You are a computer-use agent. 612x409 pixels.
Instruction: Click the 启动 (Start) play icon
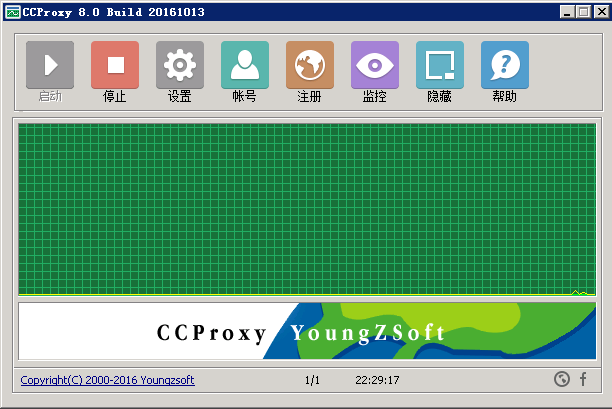click(x=50, y=66)
